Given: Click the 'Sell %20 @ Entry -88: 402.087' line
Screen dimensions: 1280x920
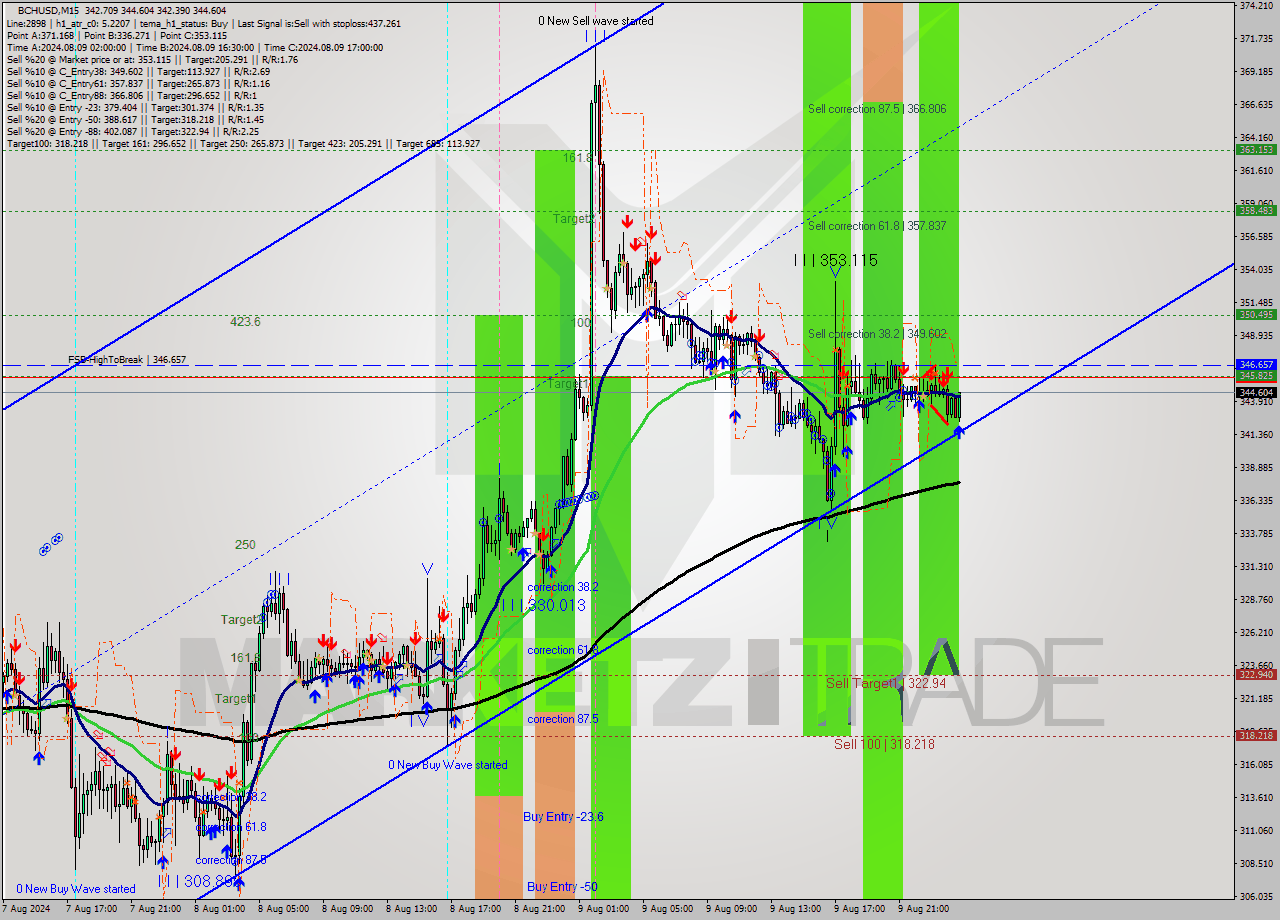Looking at the screenshot, I should coord(132,132).
